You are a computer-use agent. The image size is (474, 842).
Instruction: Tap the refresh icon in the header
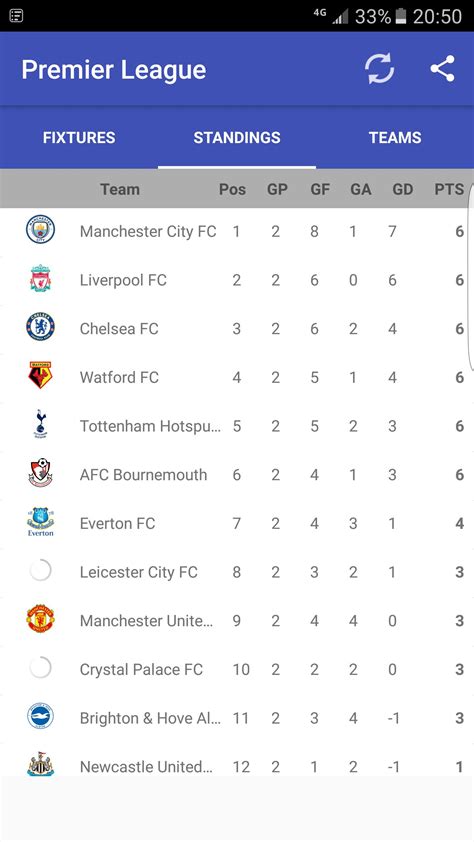(380, 69)
